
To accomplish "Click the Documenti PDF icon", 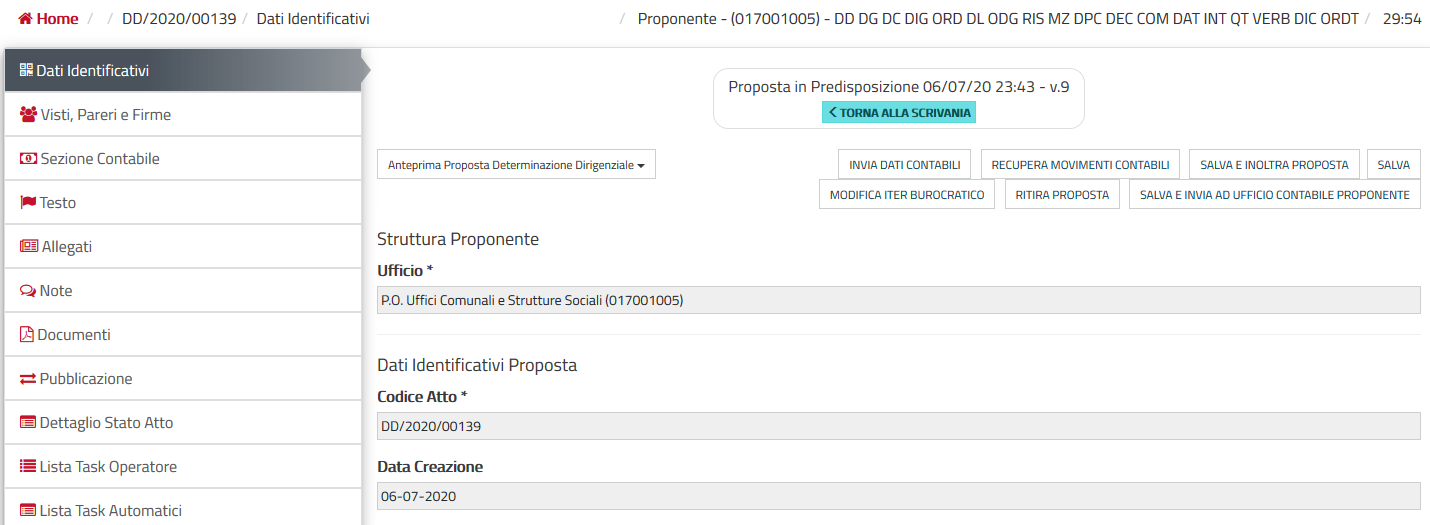I will (27, 335).
